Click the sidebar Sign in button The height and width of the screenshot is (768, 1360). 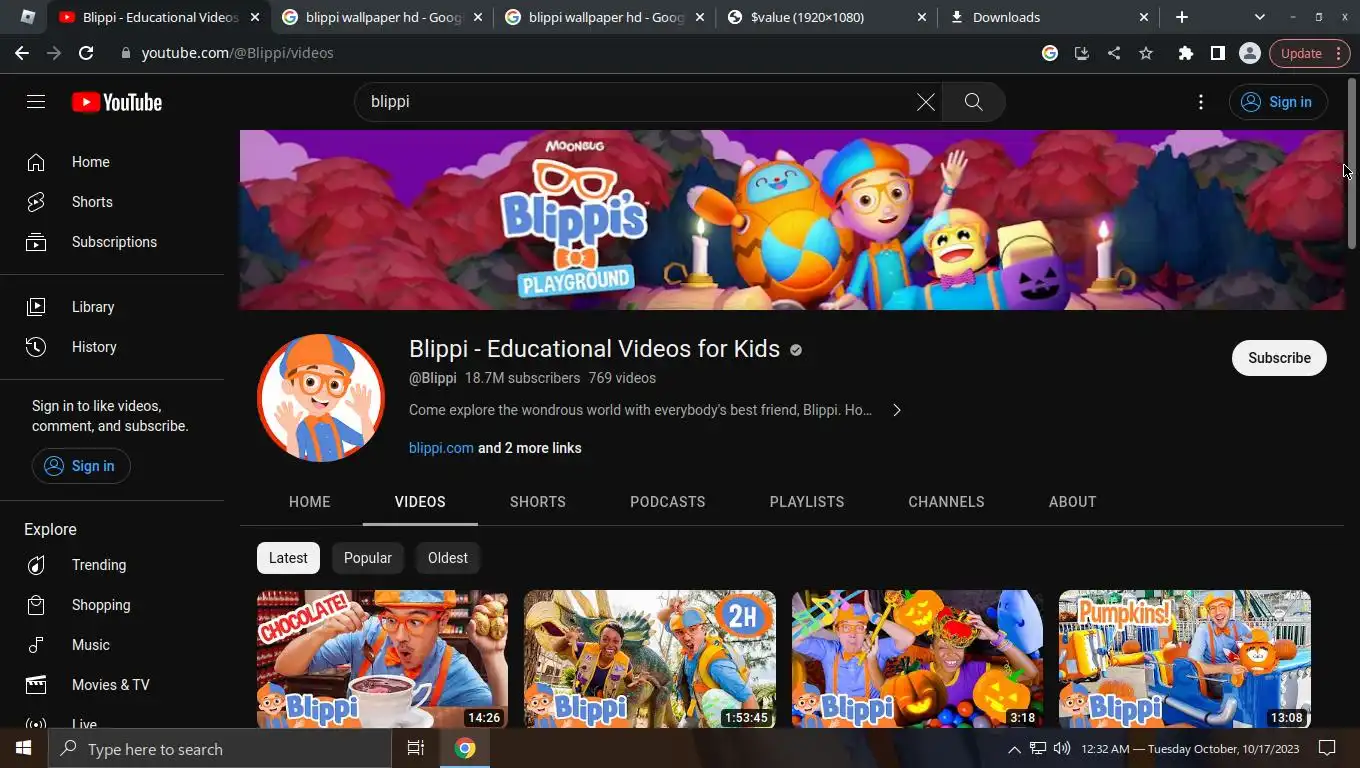pos(81,466)
